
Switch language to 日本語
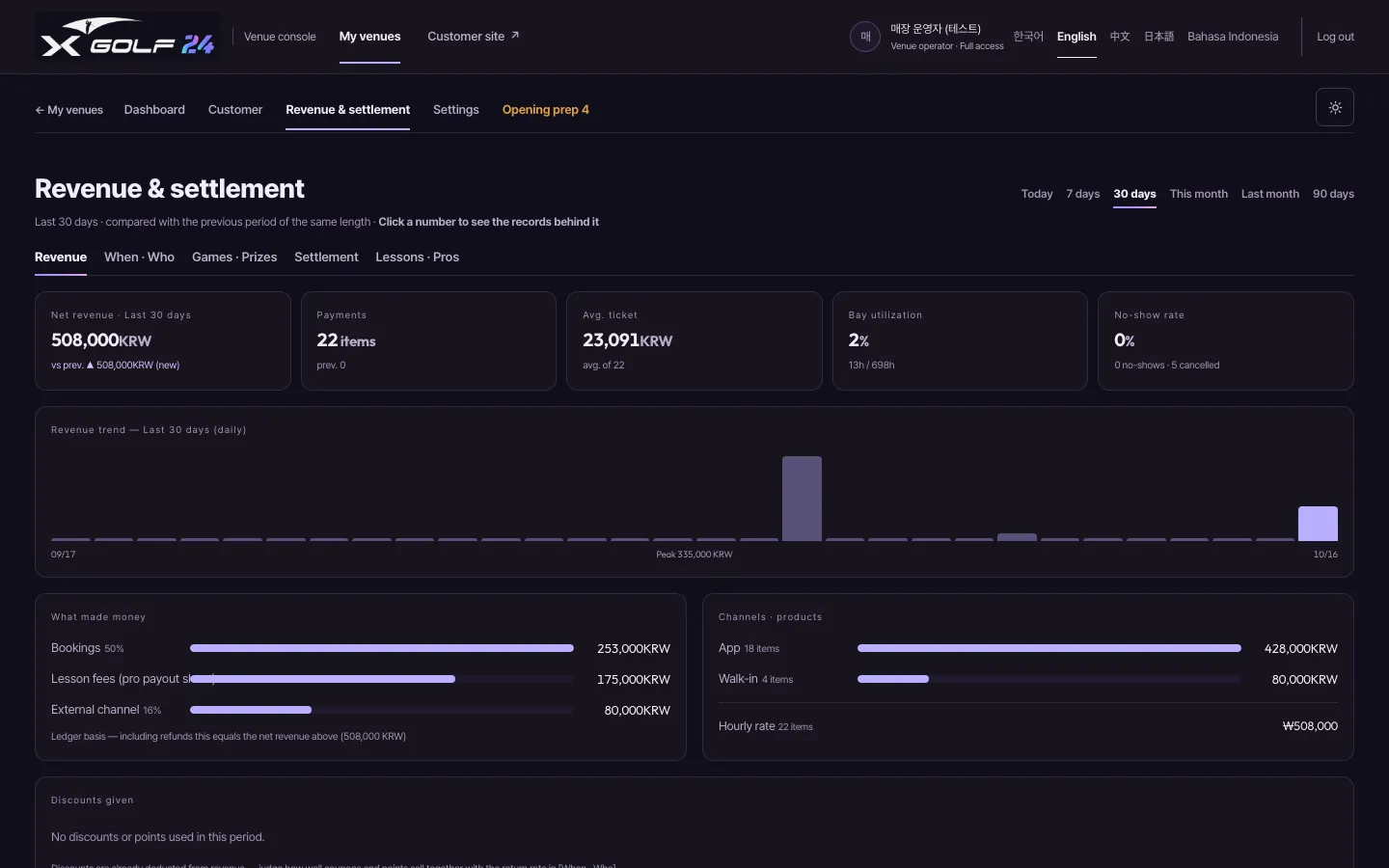(x=1158, y=37)
